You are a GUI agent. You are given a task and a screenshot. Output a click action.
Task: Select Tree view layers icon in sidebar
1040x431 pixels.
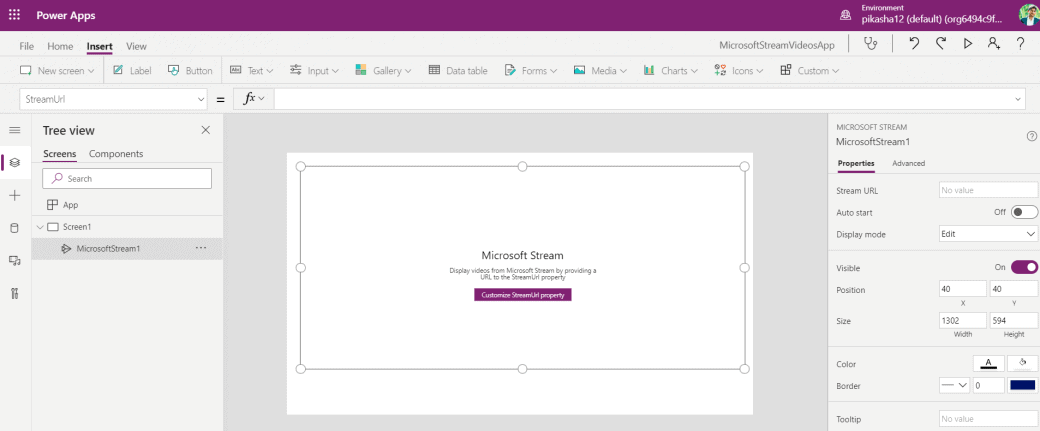coord(15,162)
